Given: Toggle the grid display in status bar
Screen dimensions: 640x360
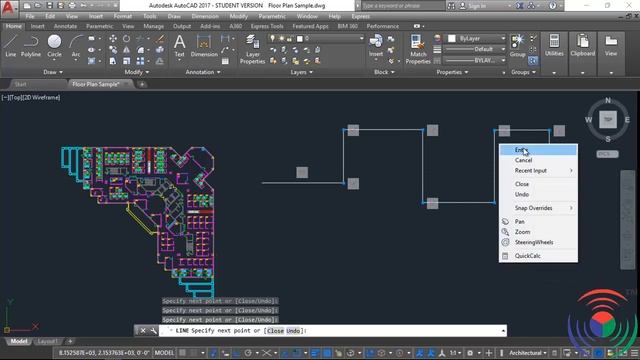Looking at the screenshot, I should (183, 353).
